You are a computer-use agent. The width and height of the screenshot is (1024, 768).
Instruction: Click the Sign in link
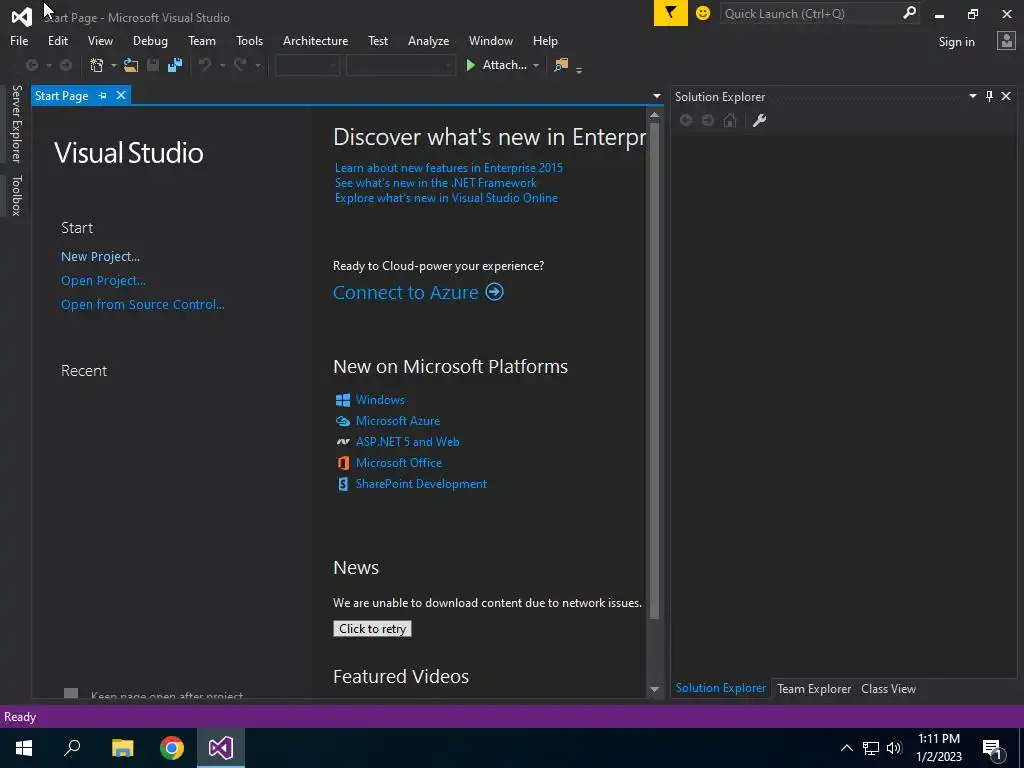point(956,42)
